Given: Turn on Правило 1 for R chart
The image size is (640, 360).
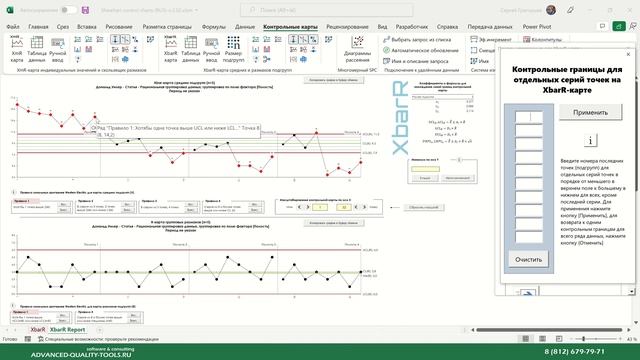Looking at the screenshot, I should (x=62, y=316).
